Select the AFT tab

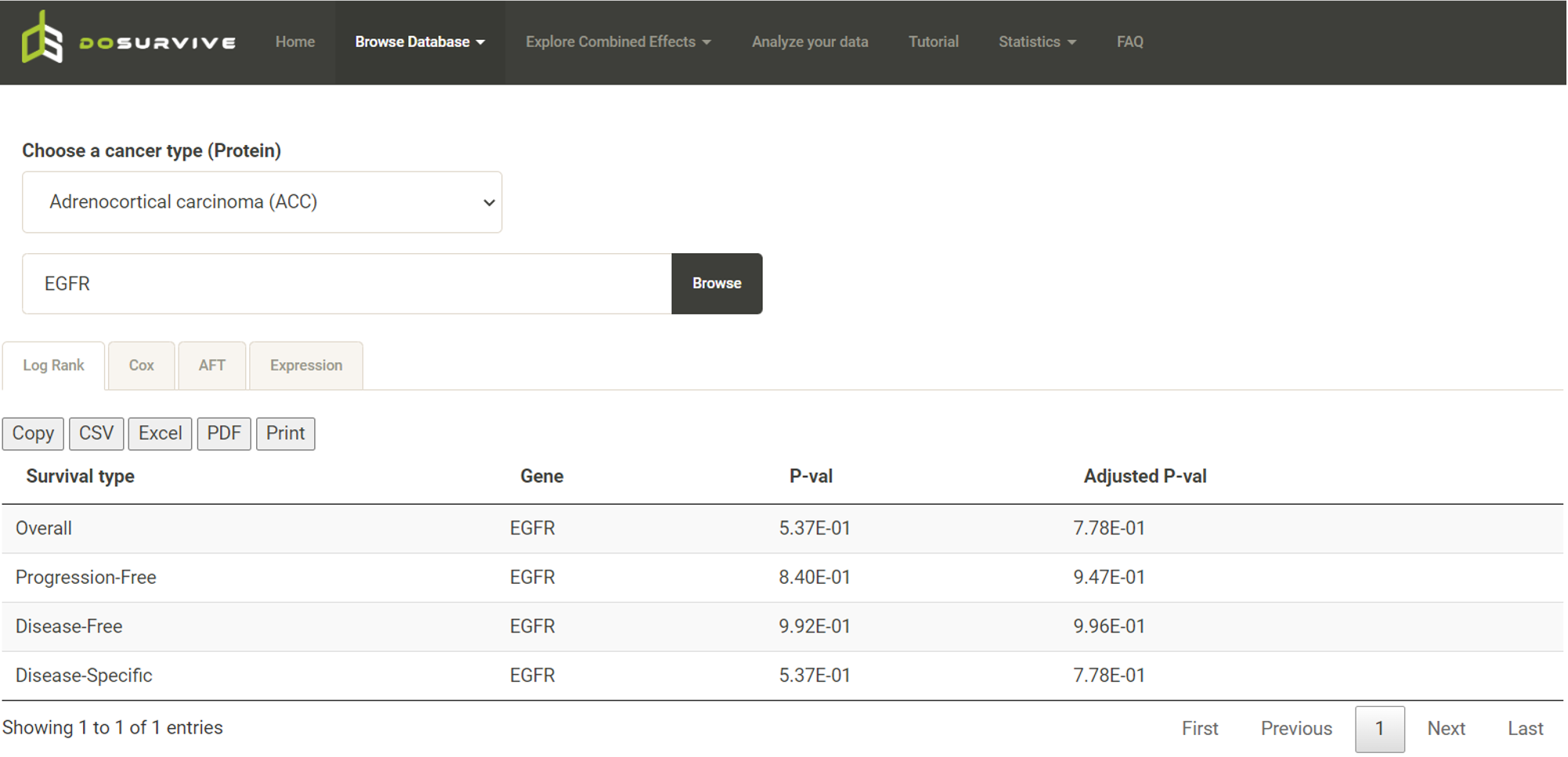pos(211,365)
